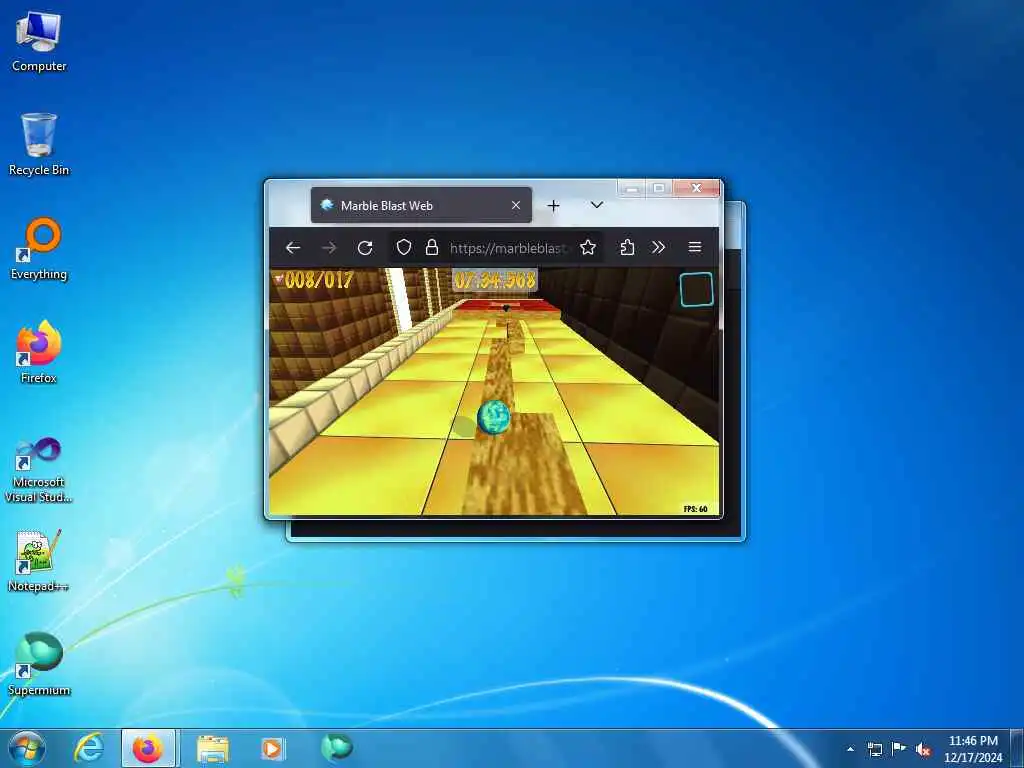The height and width of the screenshot is (768, 1024).
Task: Open a new tab with plus button
Action: pos(553,206)
